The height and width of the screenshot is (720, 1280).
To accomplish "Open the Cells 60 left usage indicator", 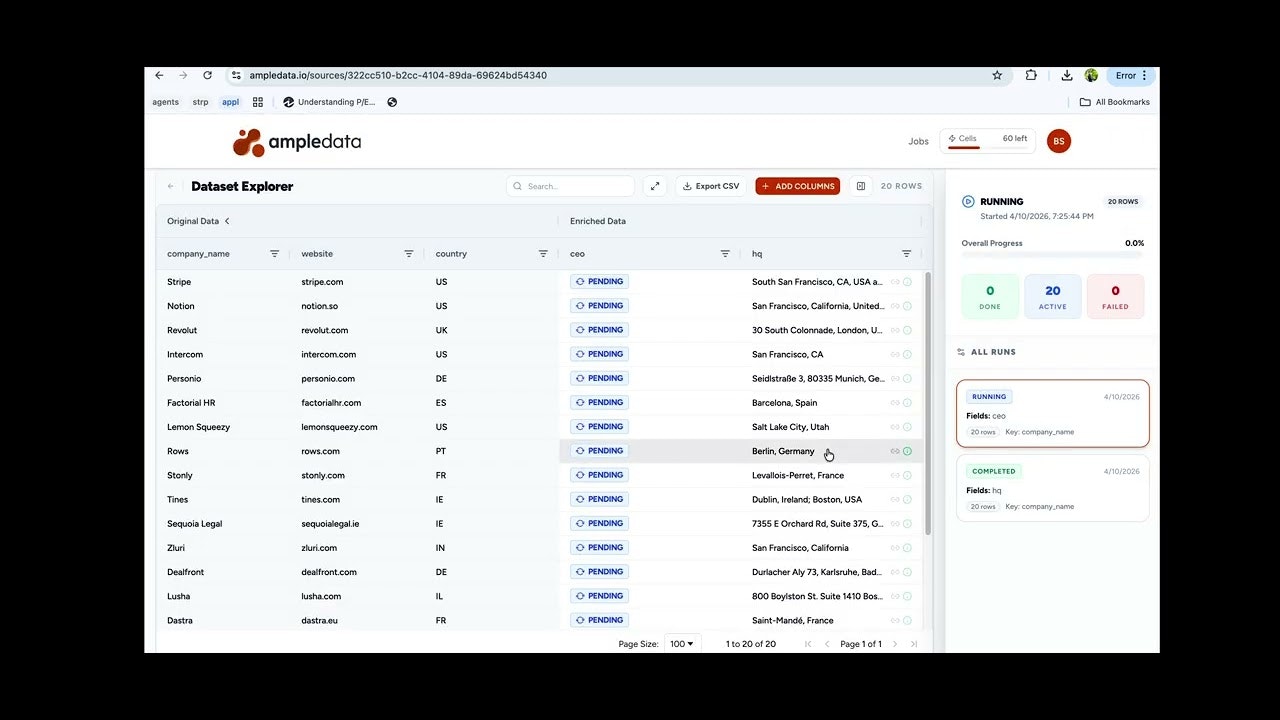I will 987,141.
